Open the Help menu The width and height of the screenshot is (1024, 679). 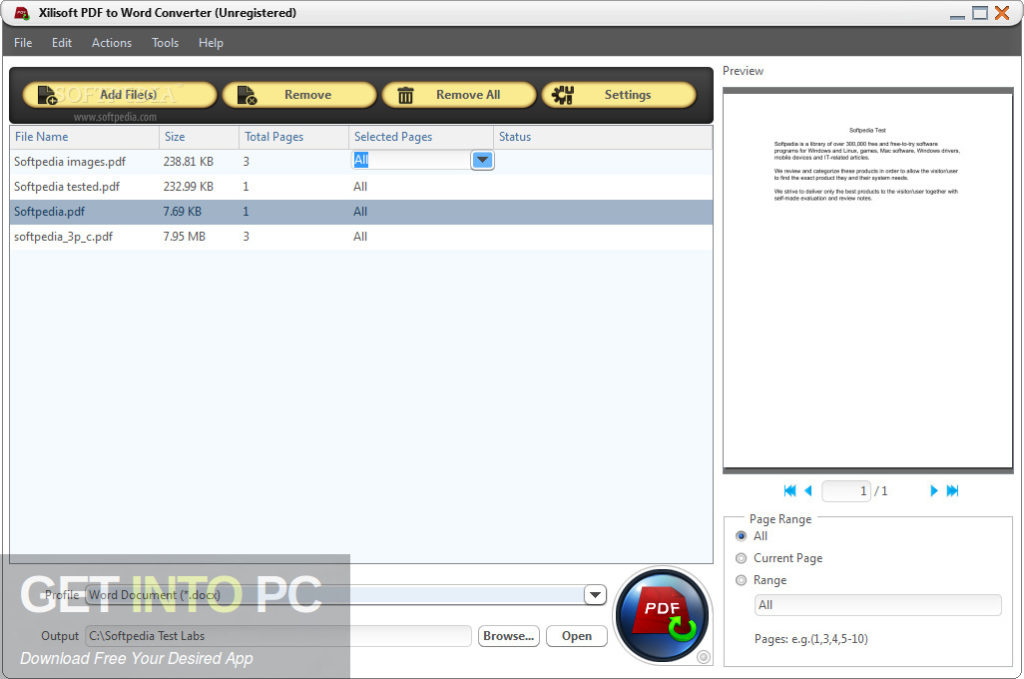pos(211,42)
